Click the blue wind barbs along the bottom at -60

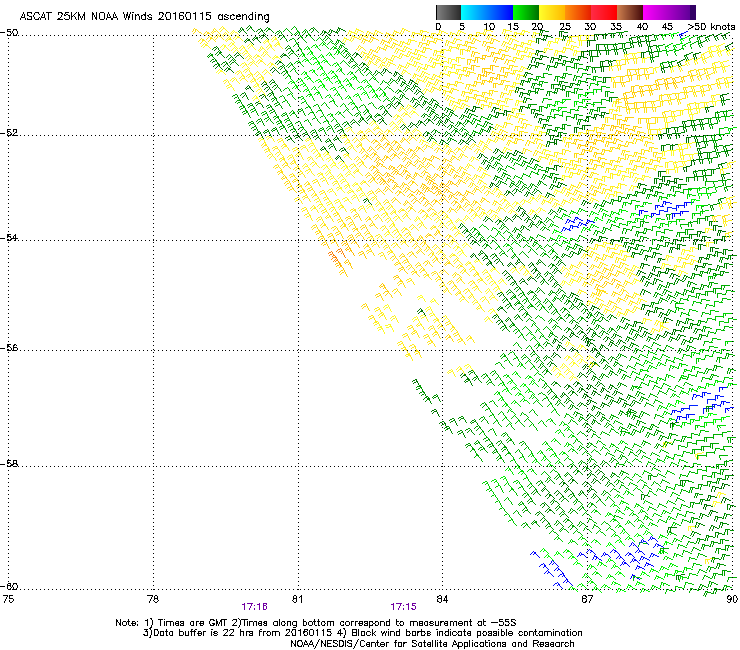[550, 569]
